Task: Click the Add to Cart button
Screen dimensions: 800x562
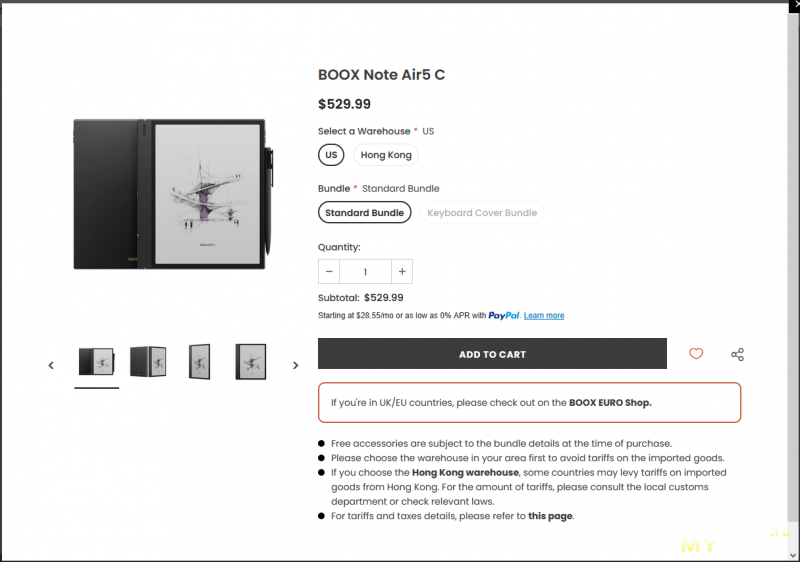Action: [492, 354]
